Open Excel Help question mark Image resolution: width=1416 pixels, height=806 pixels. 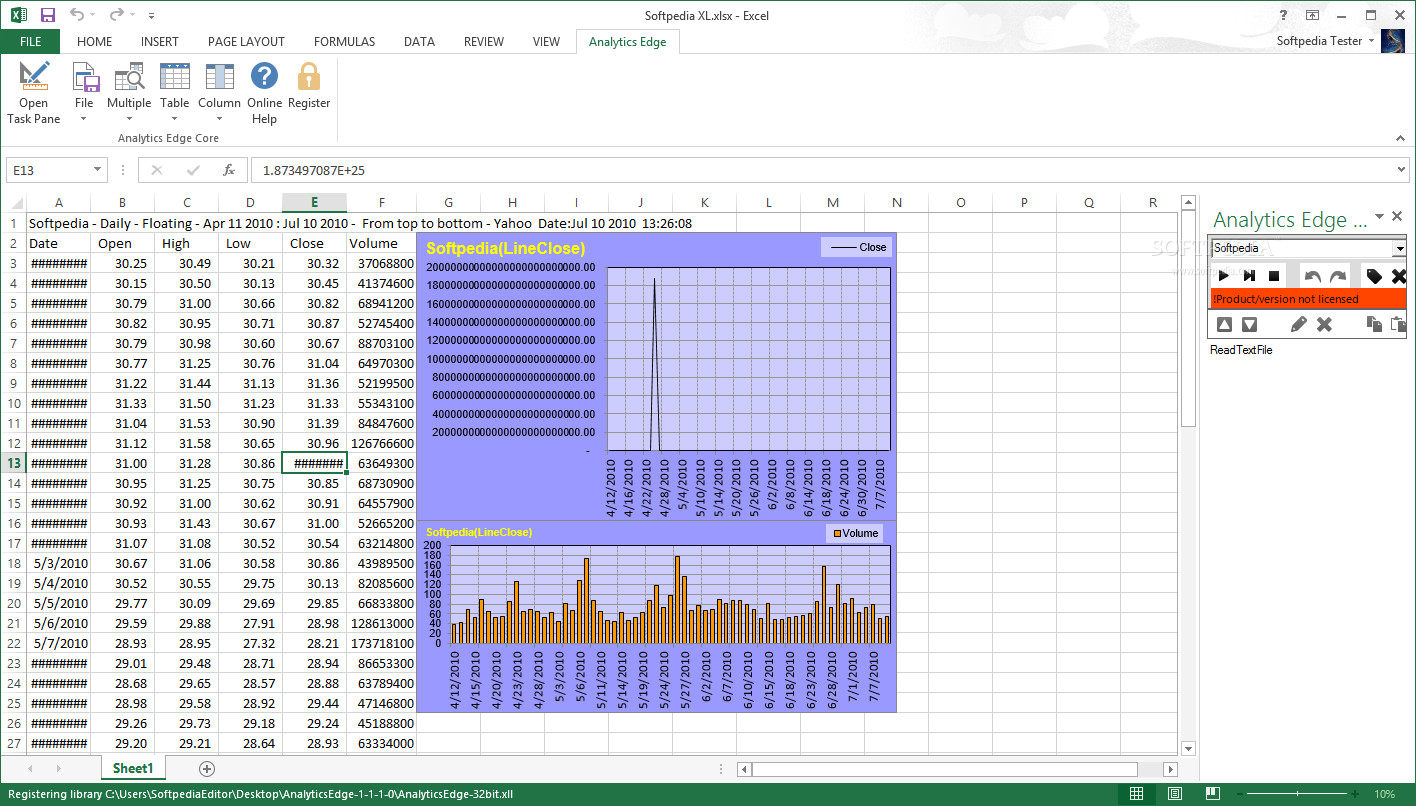point(1284,15)
